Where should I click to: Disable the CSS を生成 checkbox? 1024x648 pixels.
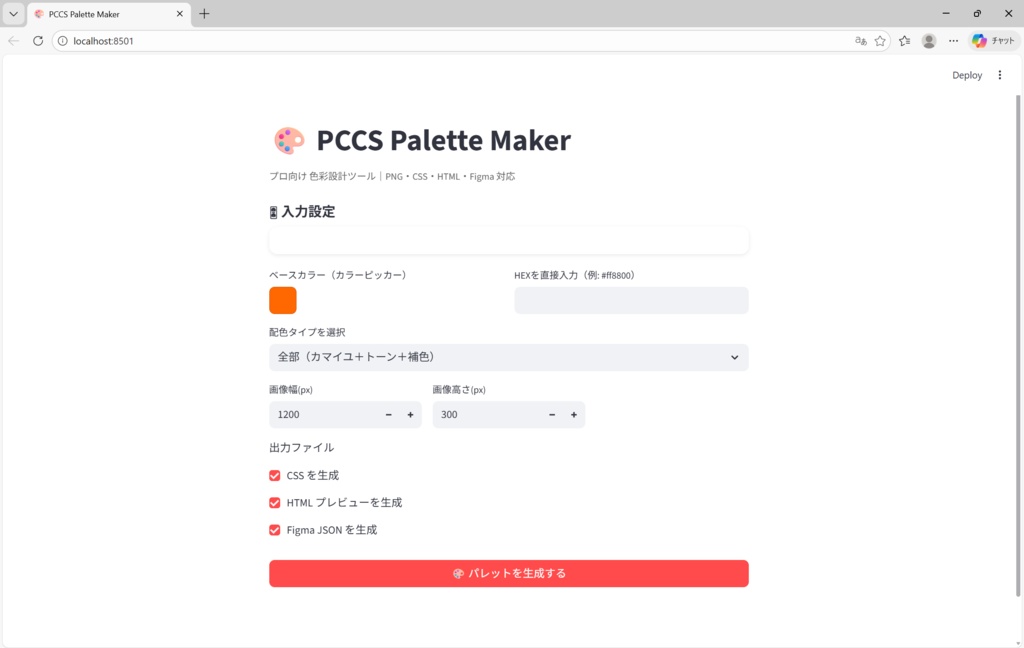click(274, 475)
